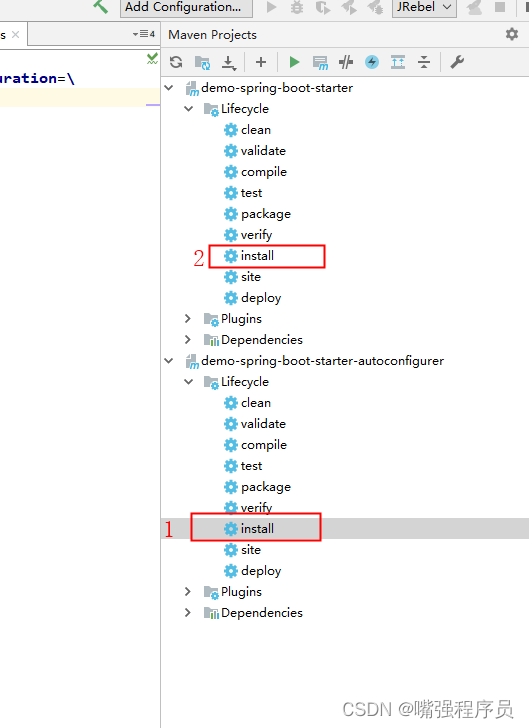This screenshot has width=529, height=728.
Task: Select verify goal in demo-spring-boot-starter
Action: pos(345,234)
